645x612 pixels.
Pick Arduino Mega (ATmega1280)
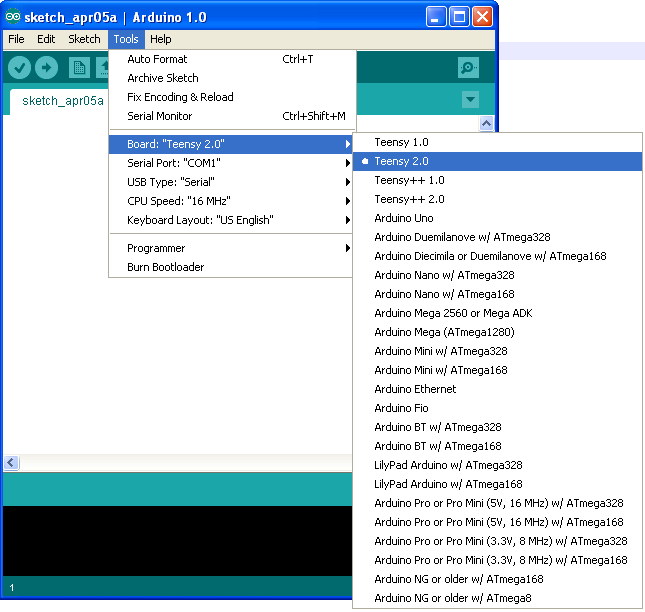pos(497,332)
